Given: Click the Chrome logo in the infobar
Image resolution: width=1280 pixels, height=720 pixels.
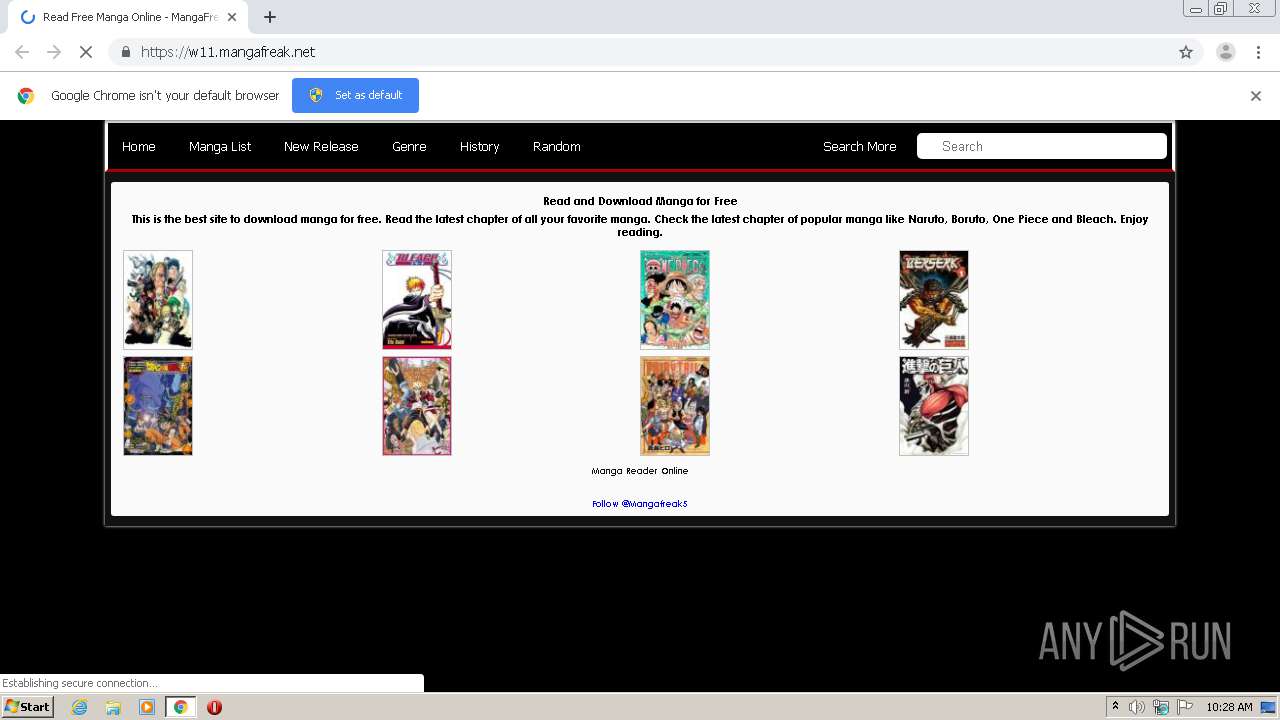Looking at the screenshot, I should pos(26,96).
